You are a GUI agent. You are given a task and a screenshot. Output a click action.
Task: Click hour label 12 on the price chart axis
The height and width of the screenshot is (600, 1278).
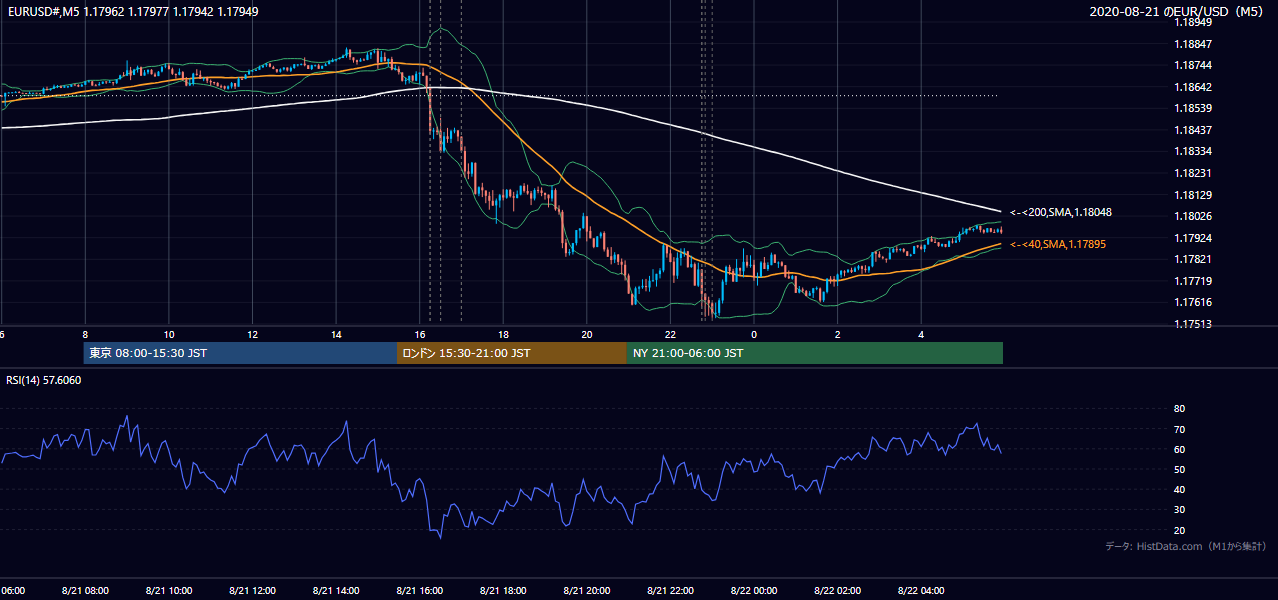253,334
